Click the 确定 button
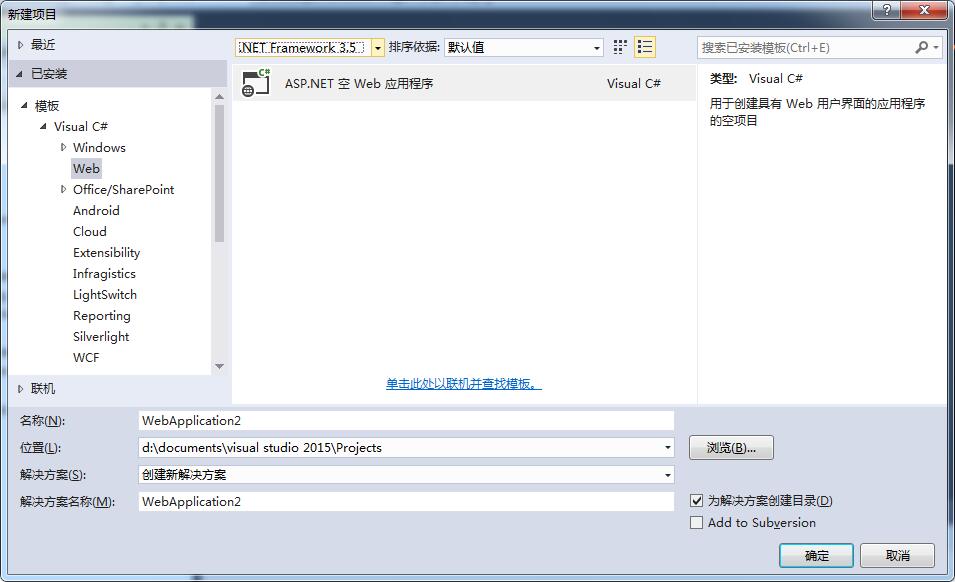Image resolution: width=955 pixels, height=582 pixels. (816, 555)
